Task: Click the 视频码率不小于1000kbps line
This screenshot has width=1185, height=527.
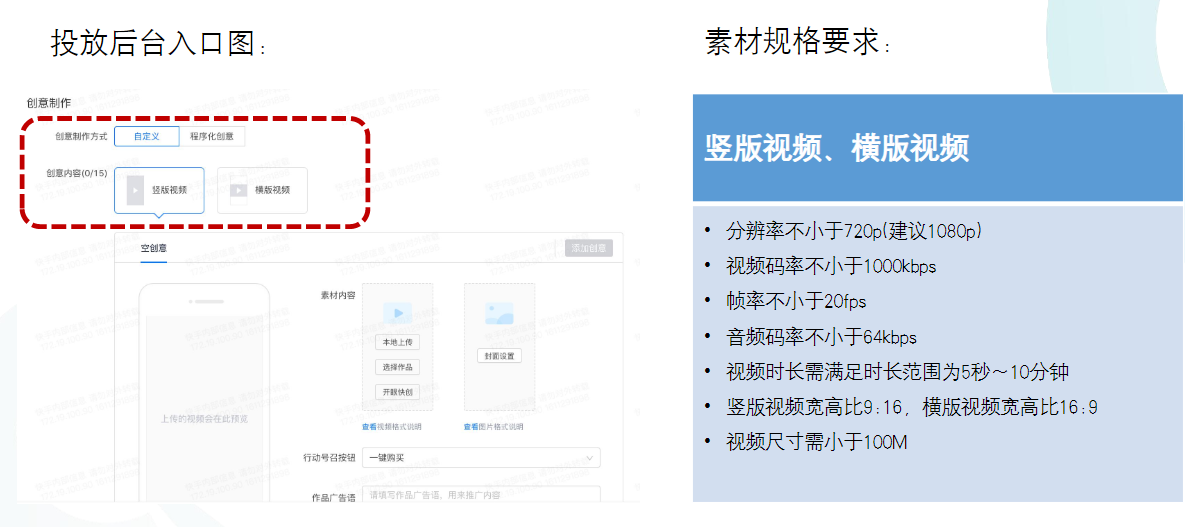Action: coord(831,266)
